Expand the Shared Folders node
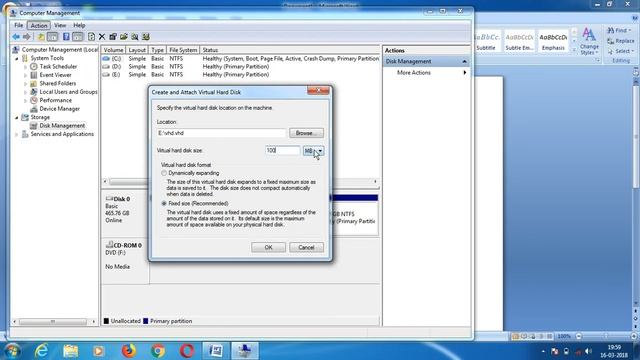Viewport: 640px width, 360px height. click(26, 84)
